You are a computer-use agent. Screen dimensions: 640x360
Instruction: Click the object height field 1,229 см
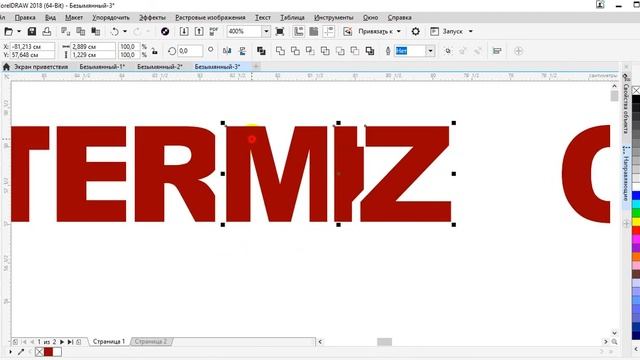coord(93,55)
